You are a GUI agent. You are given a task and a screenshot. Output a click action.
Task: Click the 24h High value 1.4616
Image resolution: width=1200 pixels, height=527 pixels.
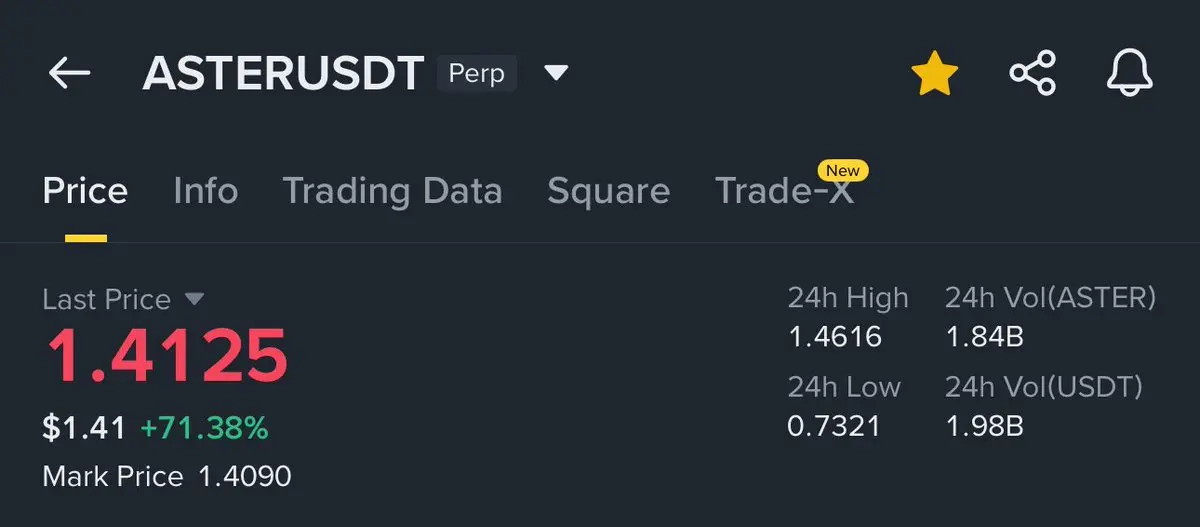pos(835,337)
